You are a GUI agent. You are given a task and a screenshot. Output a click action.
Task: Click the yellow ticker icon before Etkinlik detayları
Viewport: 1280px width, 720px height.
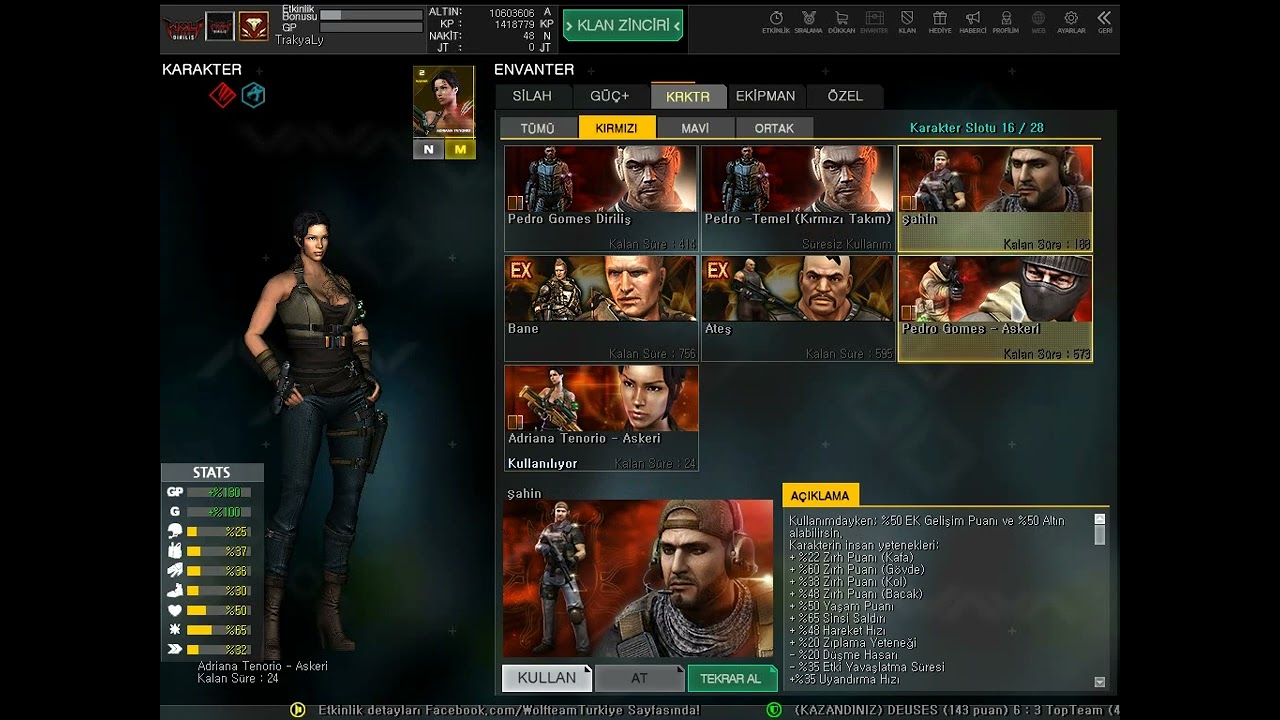pos(297,710)
